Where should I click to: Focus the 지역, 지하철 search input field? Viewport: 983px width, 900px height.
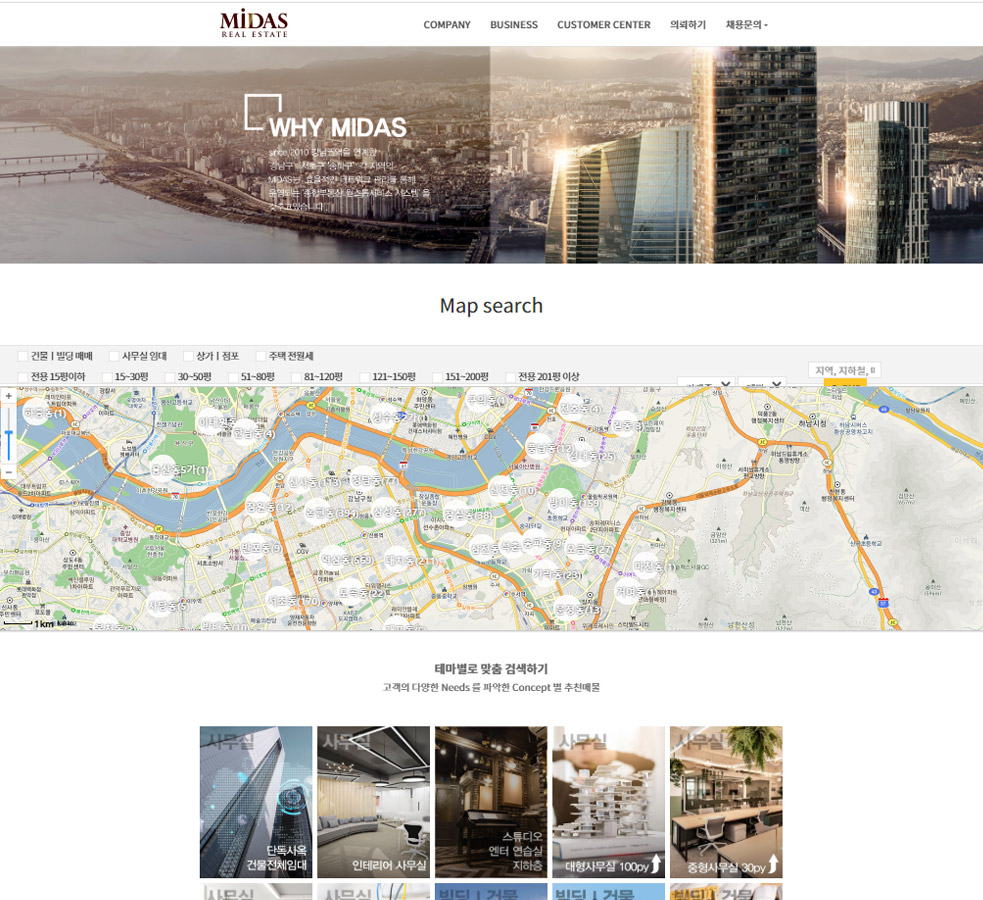coord(844,370)
